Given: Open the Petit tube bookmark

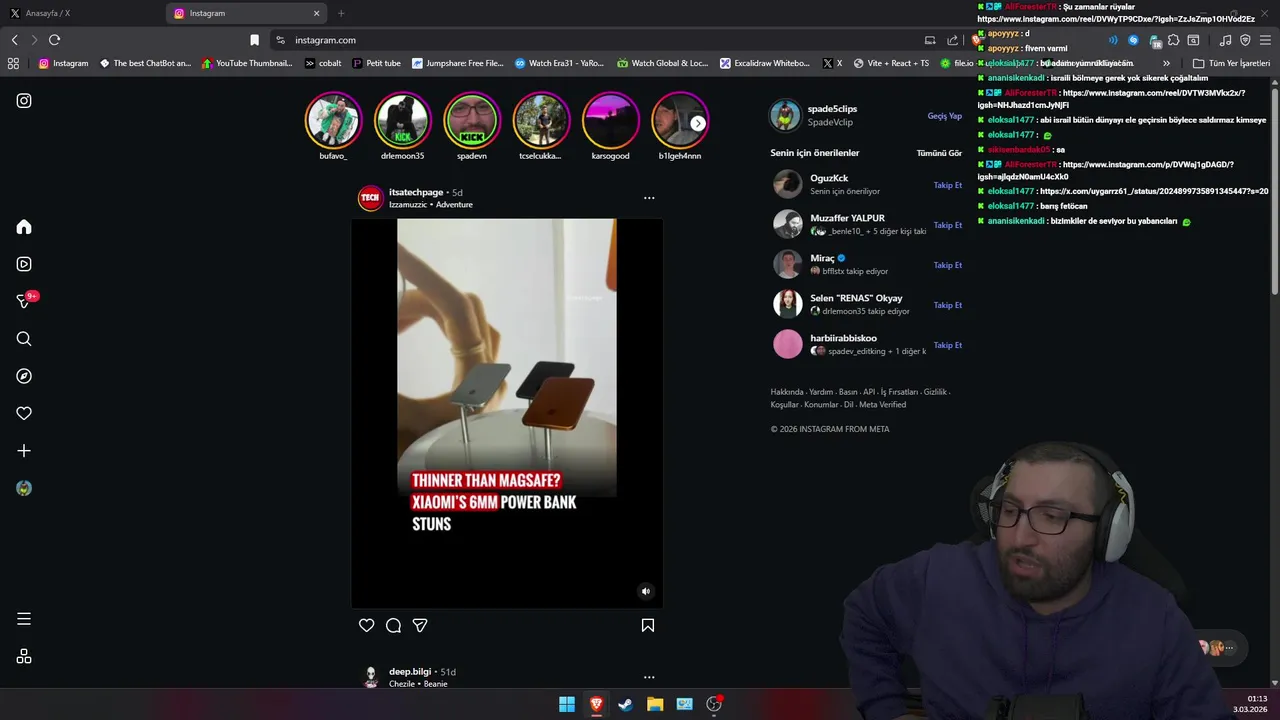Looking at the screenshot, I should point(377,63).
